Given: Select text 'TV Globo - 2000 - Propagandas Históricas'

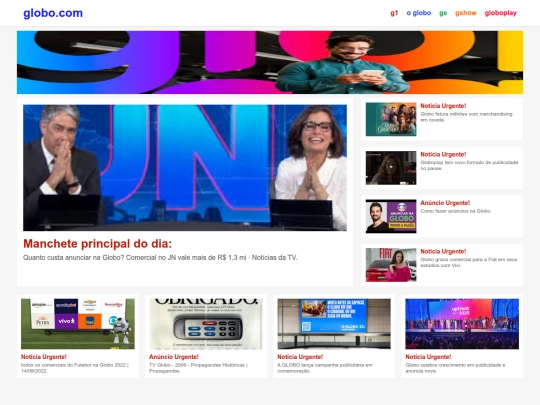Looking at the screenshot, I should click(x=197, y=365).
